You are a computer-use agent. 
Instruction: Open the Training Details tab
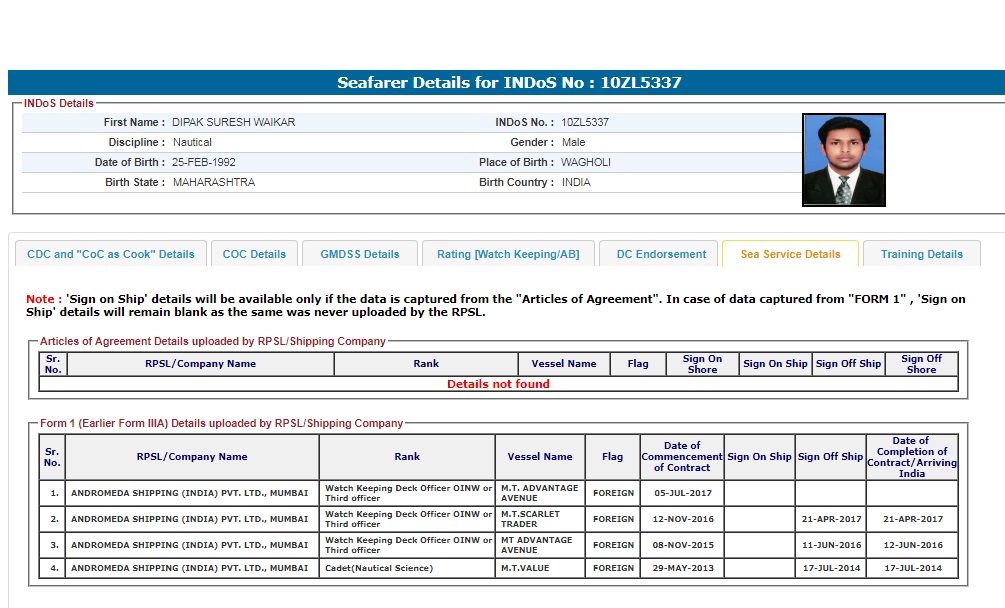[921, 254]
